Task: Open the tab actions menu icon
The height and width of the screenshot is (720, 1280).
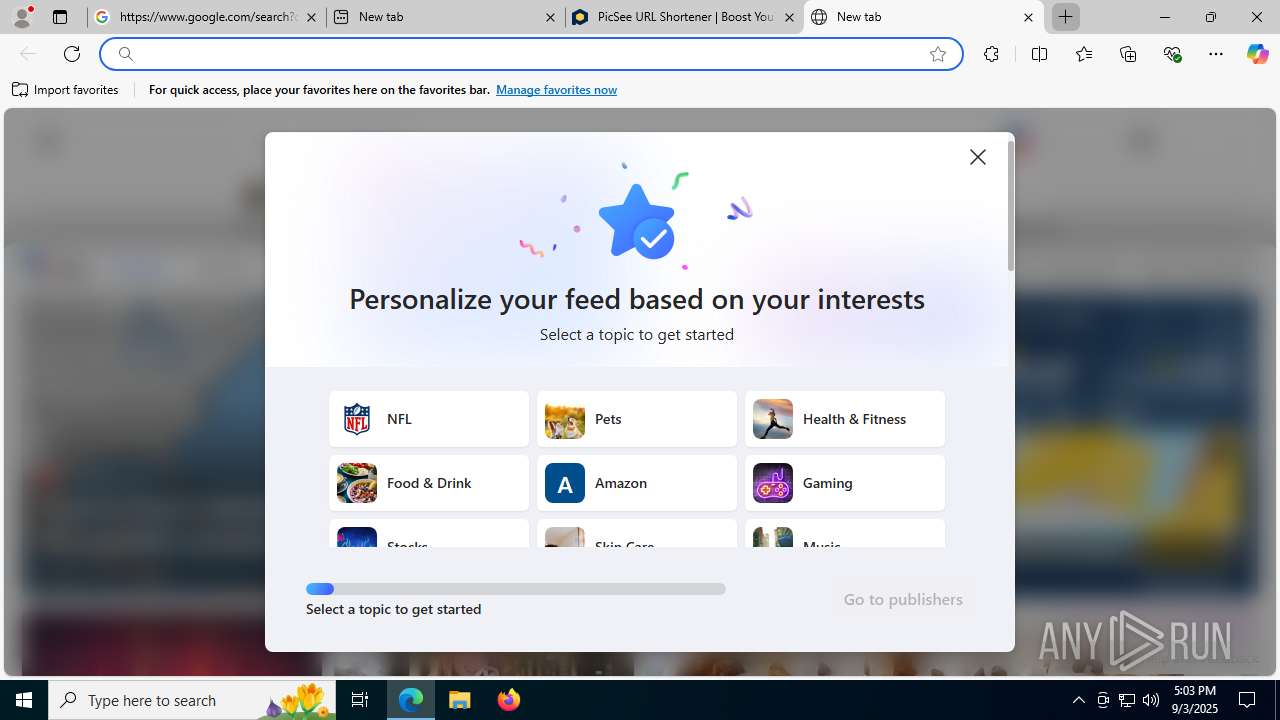Action: click(60, 17)
